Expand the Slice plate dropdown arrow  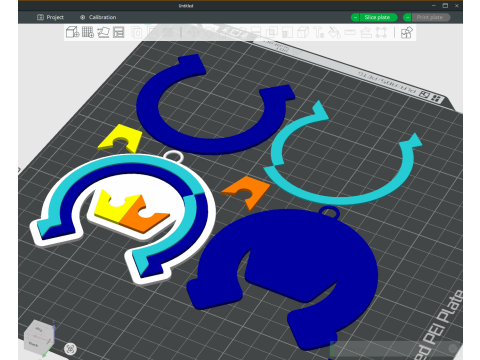click(355, 17)
